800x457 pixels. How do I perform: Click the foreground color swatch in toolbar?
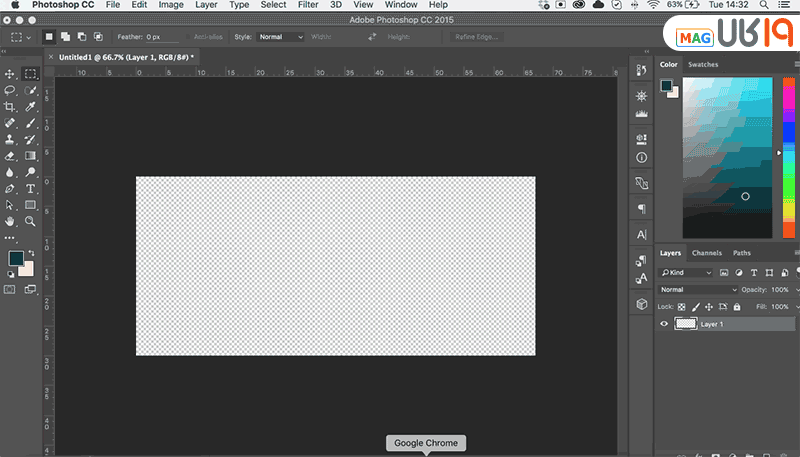coord(16,259)
